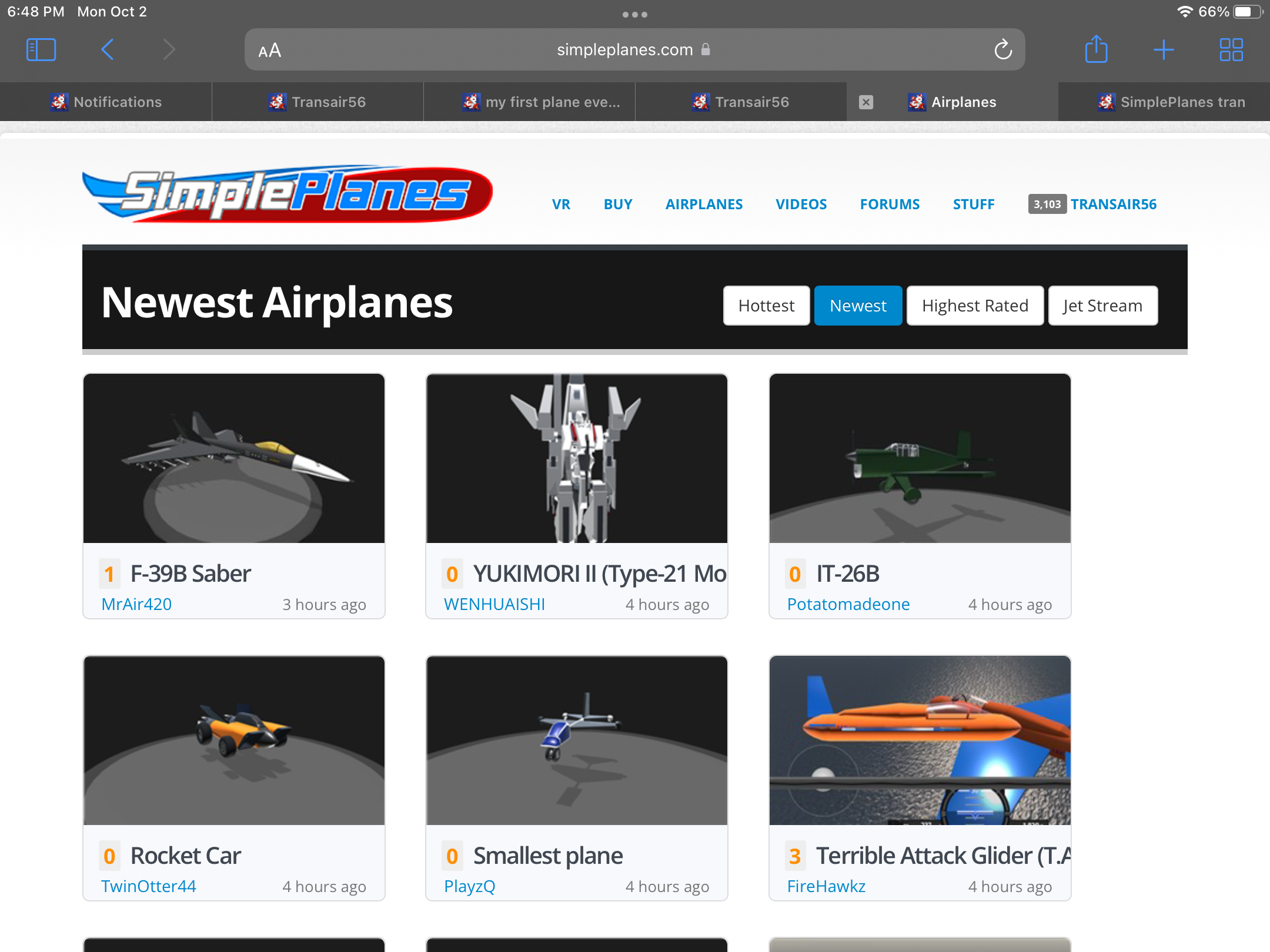Click the F-39B Saber title
This screenshot has width=1270, height=952.
point(190,574)
